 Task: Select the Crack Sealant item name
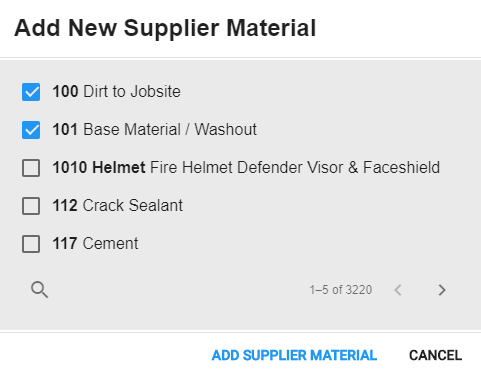(x=133, y=205)
